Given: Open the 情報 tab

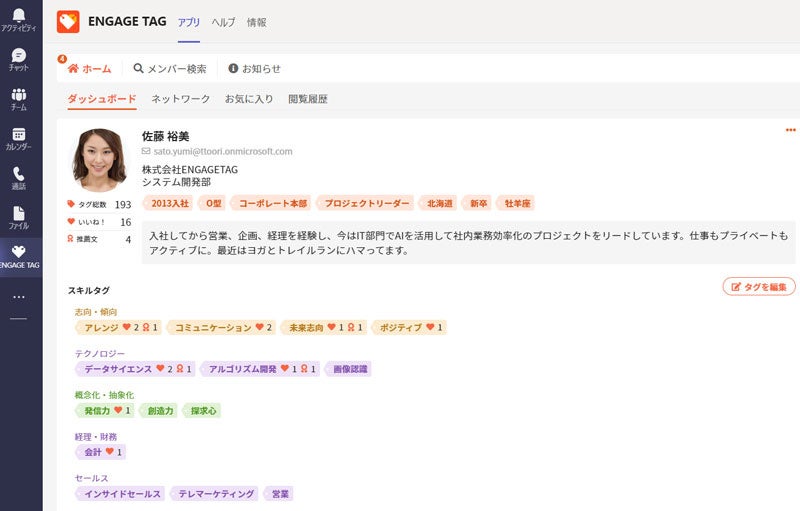Looking at the screenshot, I should pos(257,22).
